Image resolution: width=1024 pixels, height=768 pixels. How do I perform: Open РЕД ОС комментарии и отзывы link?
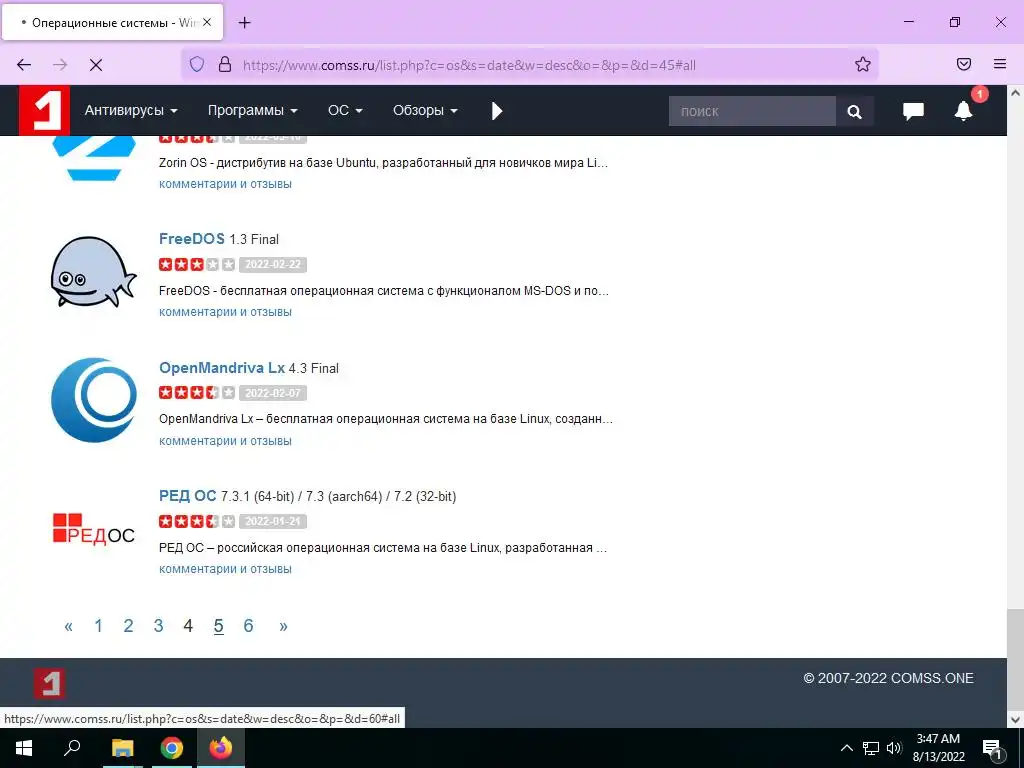225,569
